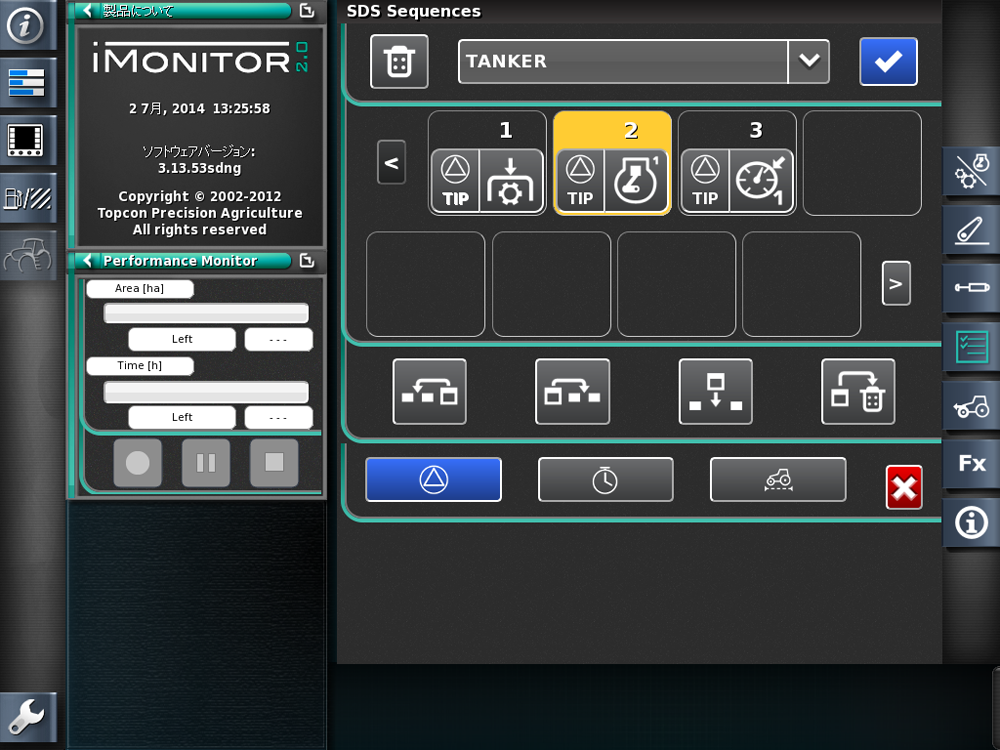1000x750 pixels.
Task: Click the Area [ha] label
Action: tap(140, 288)
